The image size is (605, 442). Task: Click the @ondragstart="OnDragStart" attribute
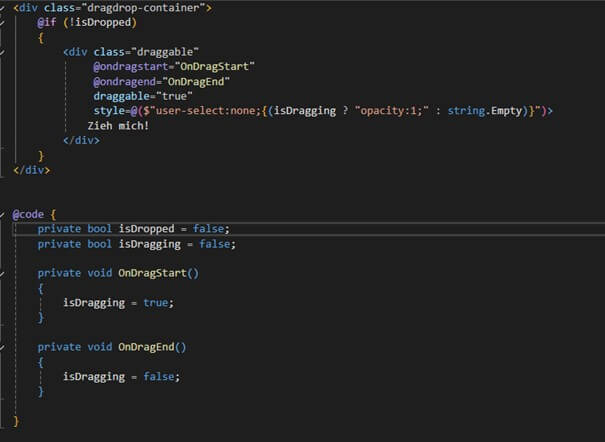[x=174, y=66]
